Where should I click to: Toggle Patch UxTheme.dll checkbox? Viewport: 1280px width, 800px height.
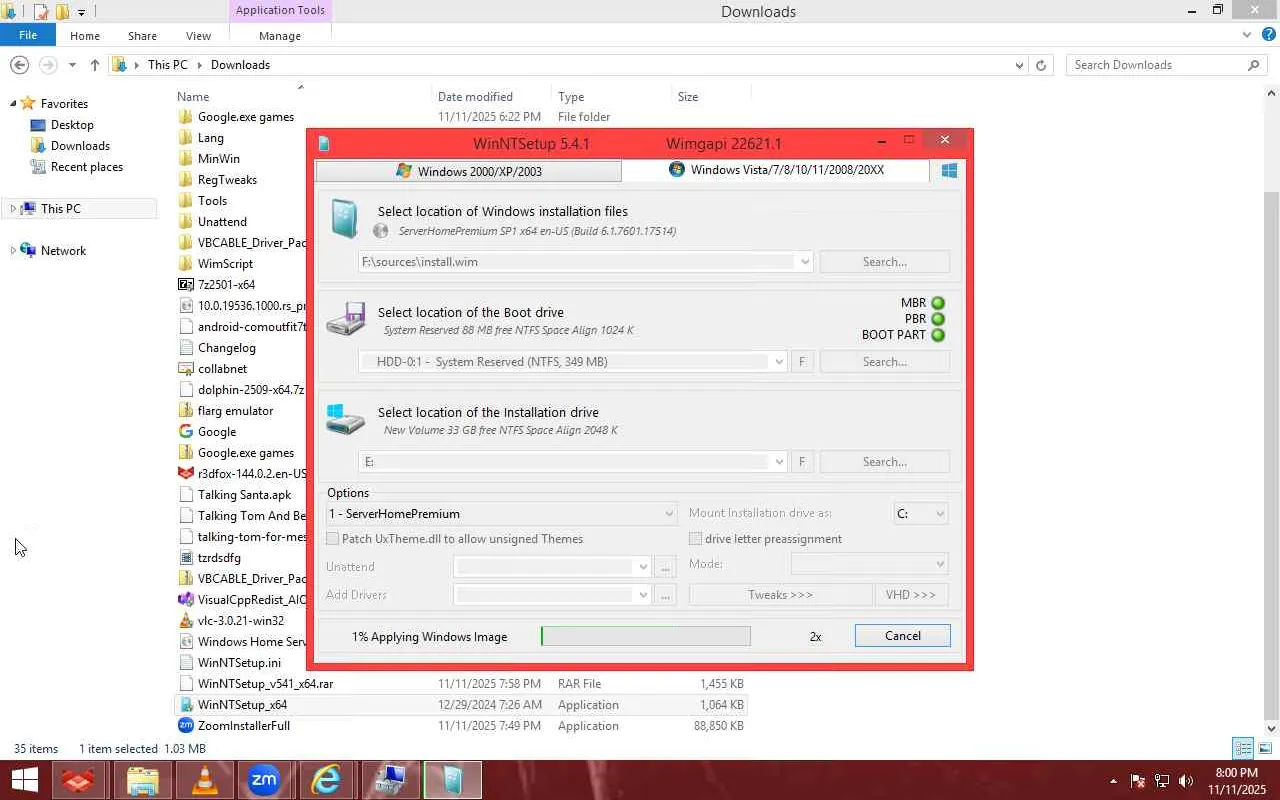pyautogui.click(x=333, y=539)
